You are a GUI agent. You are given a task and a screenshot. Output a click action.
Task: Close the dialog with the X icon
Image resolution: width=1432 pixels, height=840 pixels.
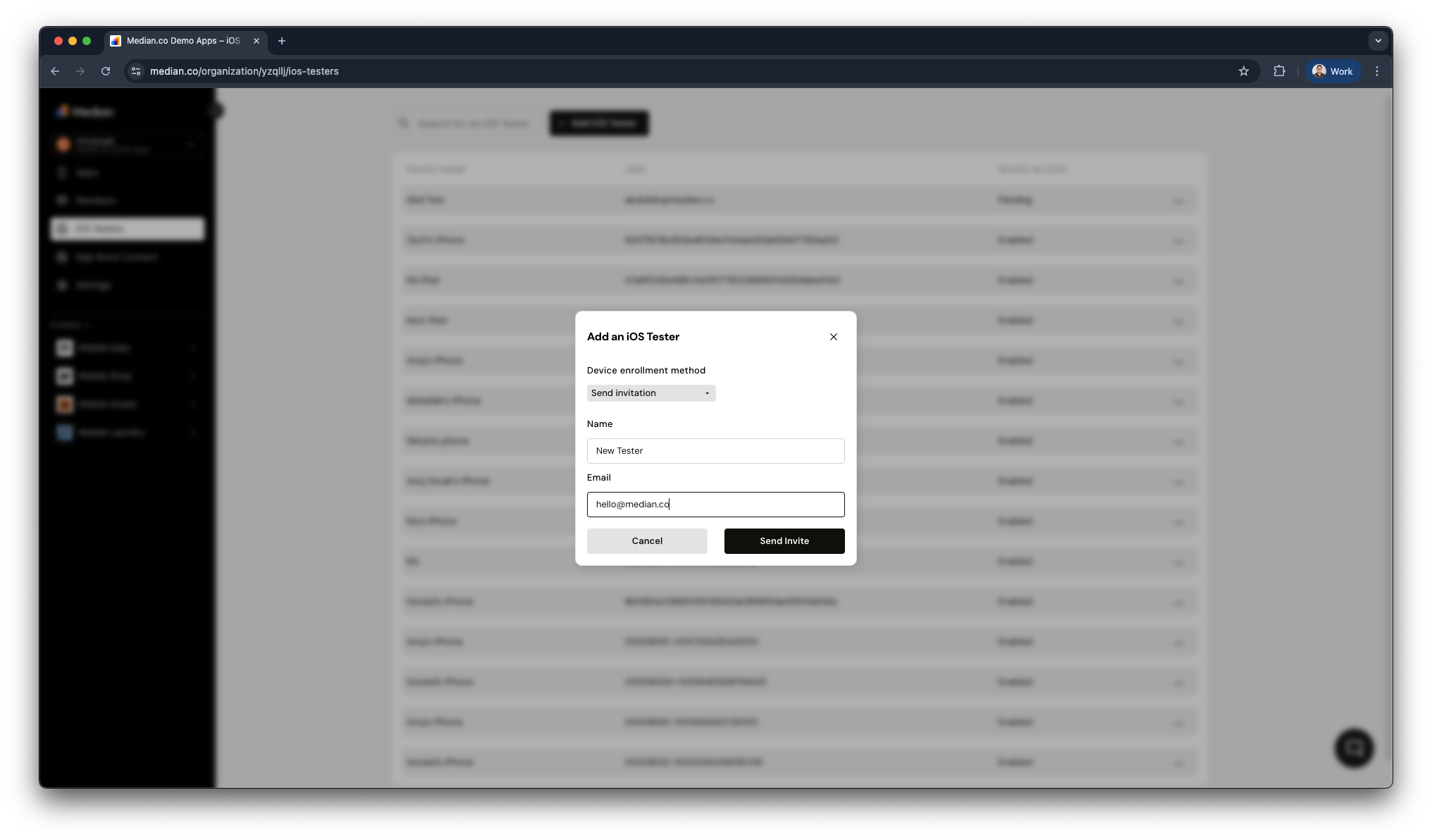tap(833, 337)
